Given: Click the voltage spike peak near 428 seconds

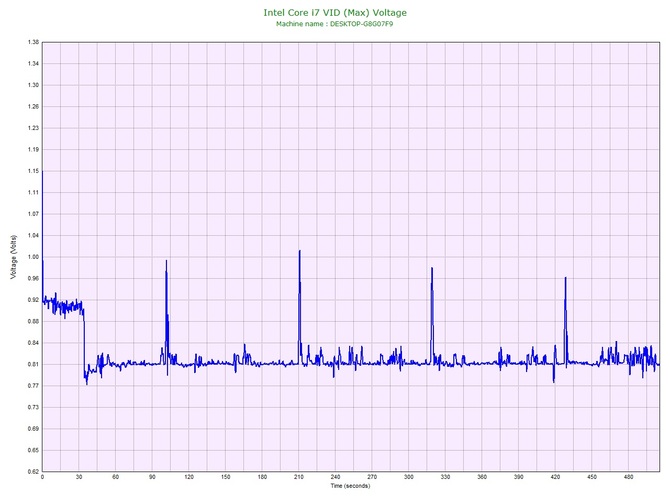Looking at the screenshot, I should click(566, 278).
